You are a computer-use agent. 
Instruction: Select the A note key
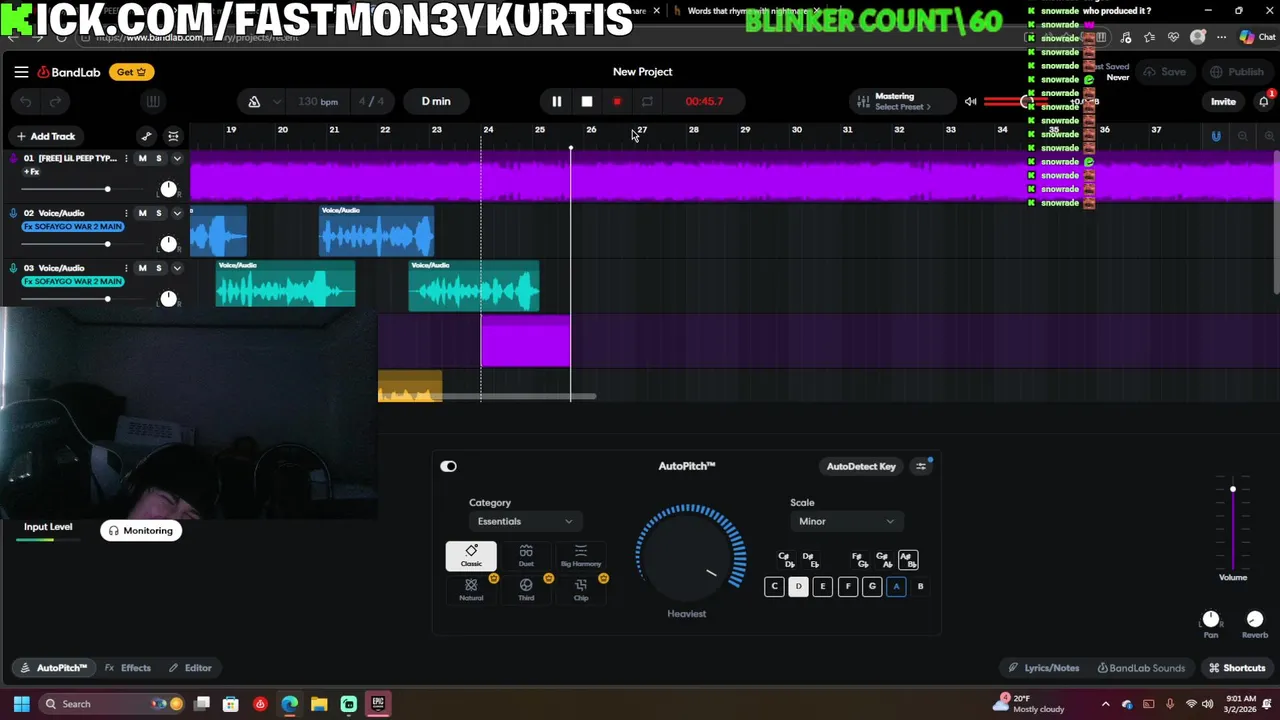tap(896, 587)
